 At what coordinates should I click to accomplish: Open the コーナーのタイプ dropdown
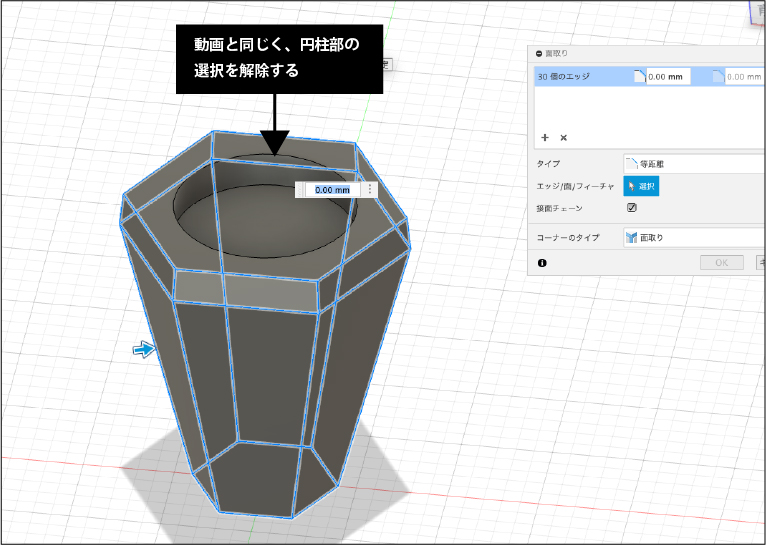pos(692,238)
